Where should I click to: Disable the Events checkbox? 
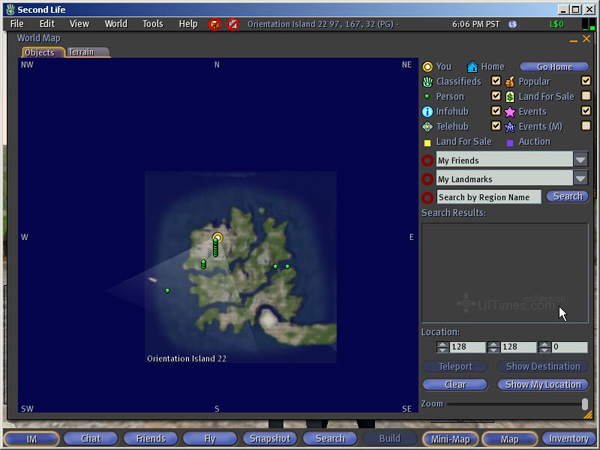(x=586, y=111)
